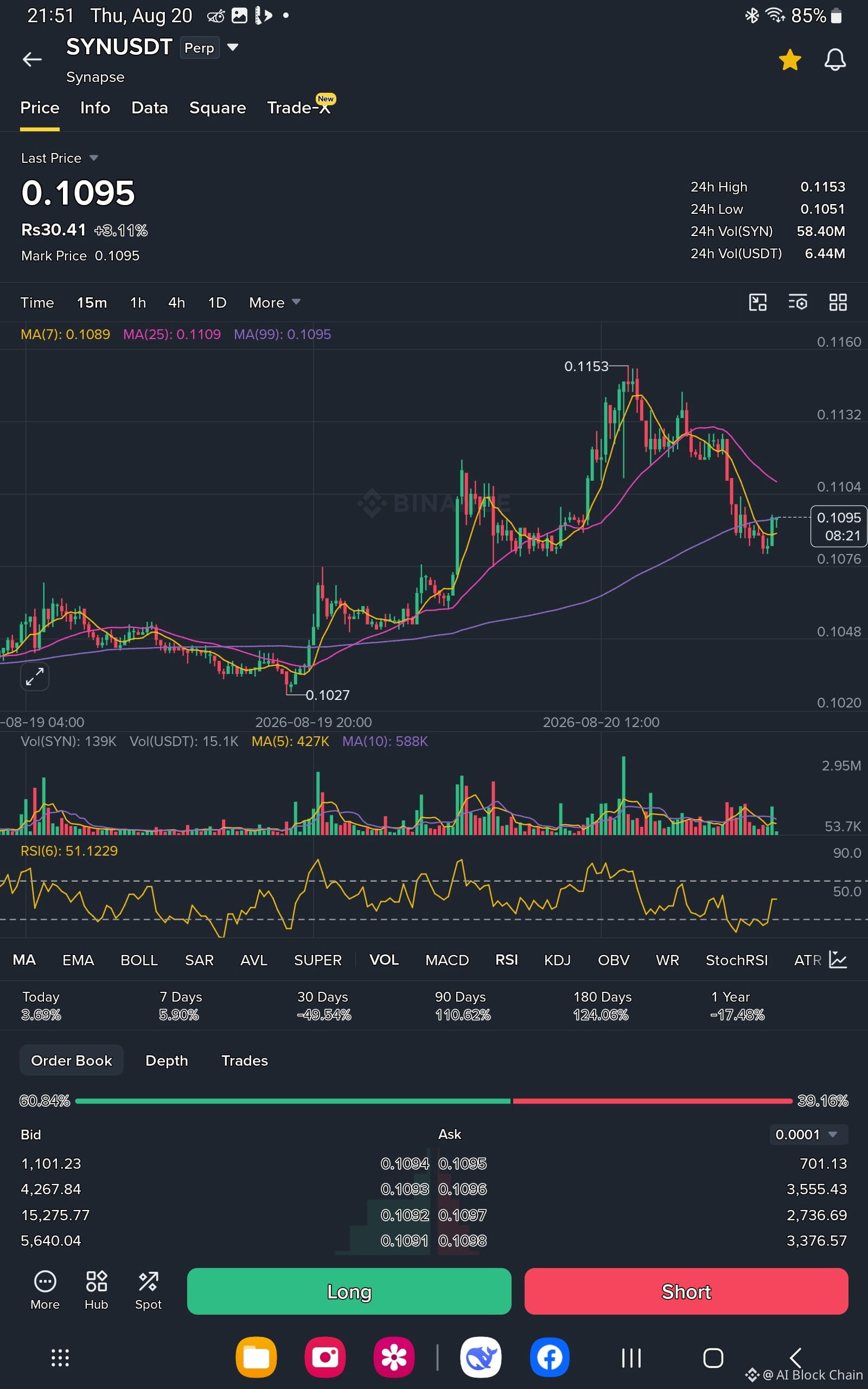Image resolution: width=868 pixels, height=1389 pixels.
Task: Open the Facebook app
Action: click(550, 1358)
